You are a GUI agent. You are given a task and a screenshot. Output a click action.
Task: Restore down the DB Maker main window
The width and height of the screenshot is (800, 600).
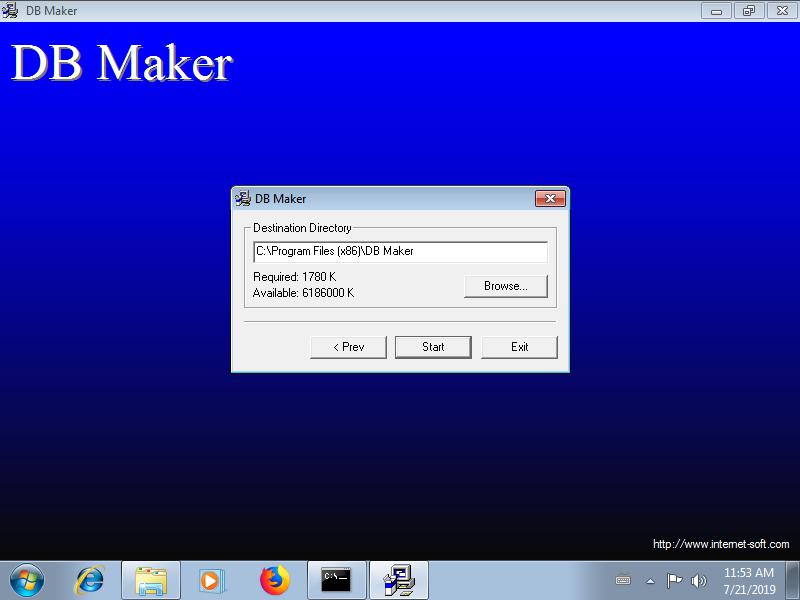click(749, 10)
